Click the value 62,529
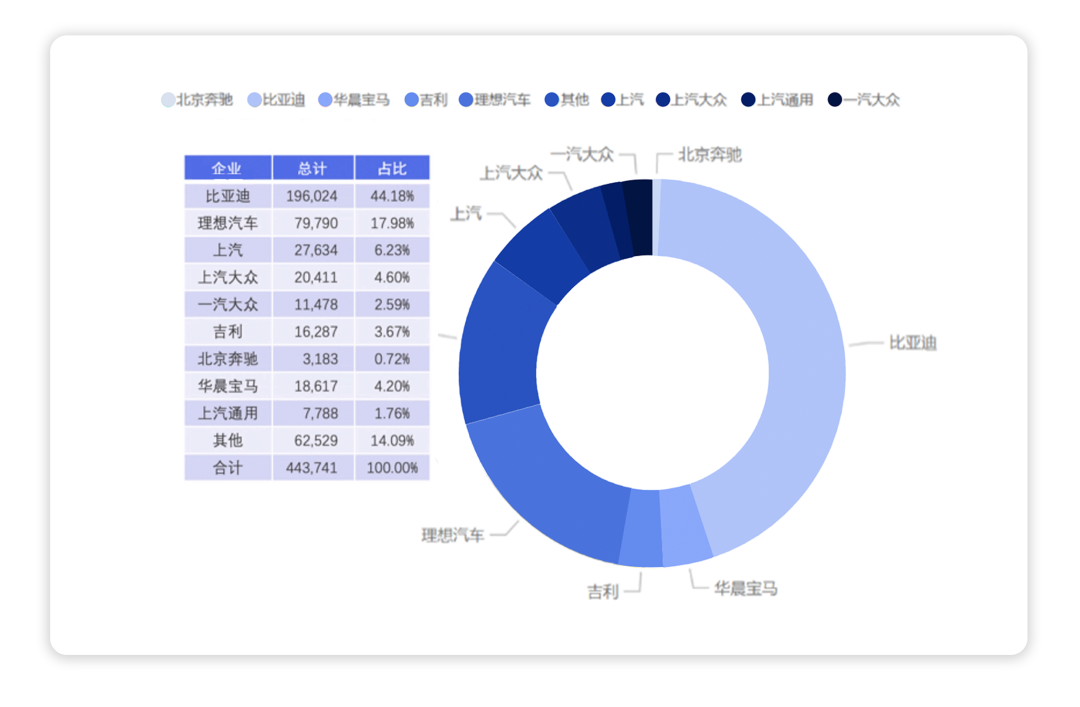Viewport: 1080px width, 707px height. 313,441
